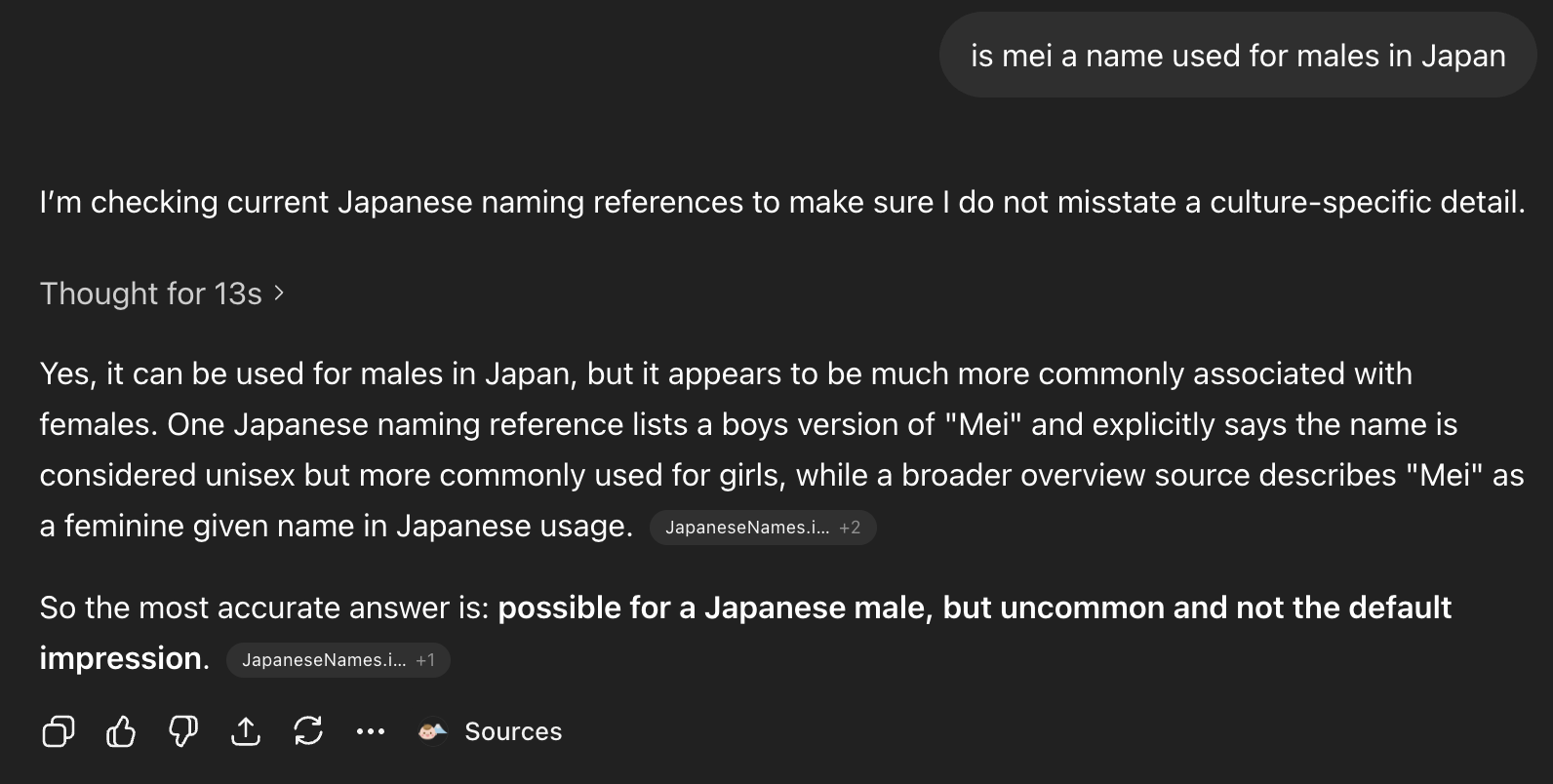Give the response a thumbs down
Viewport: 1553px width, 784px height.
click(183, 731)
